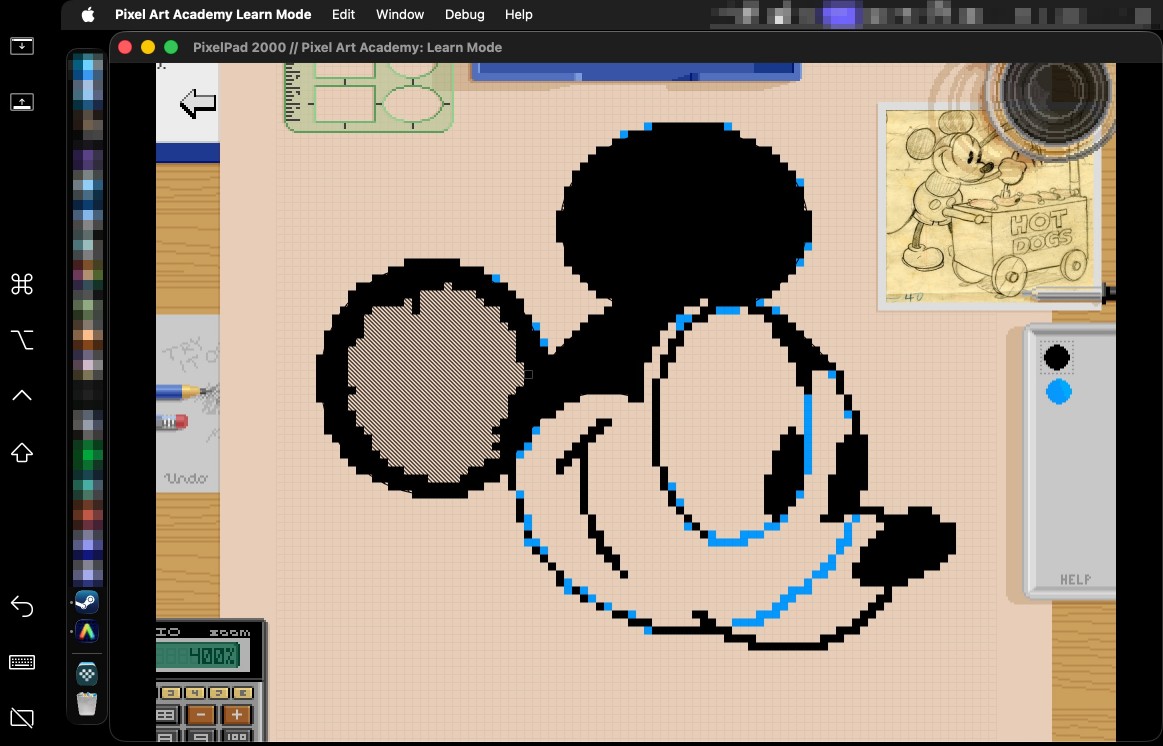Select the black color swatch

(x=1057, y=357)
